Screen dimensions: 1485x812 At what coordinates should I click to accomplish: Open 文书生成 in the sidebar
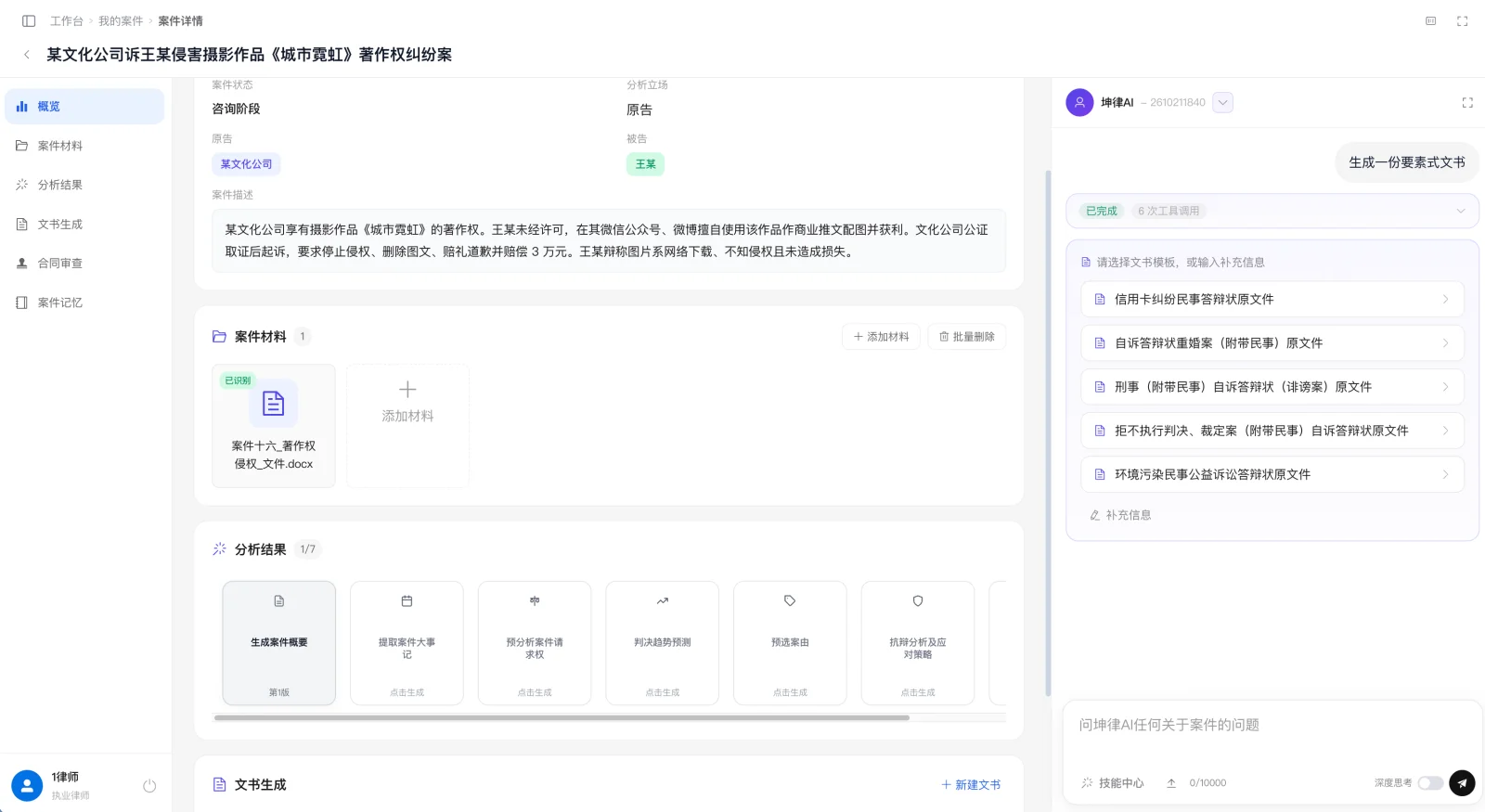point(84,225)
